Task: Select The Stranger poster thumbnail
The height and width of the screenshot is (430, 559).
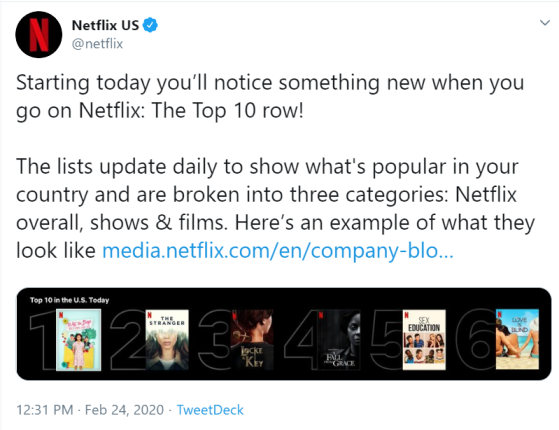Action: 167,339
